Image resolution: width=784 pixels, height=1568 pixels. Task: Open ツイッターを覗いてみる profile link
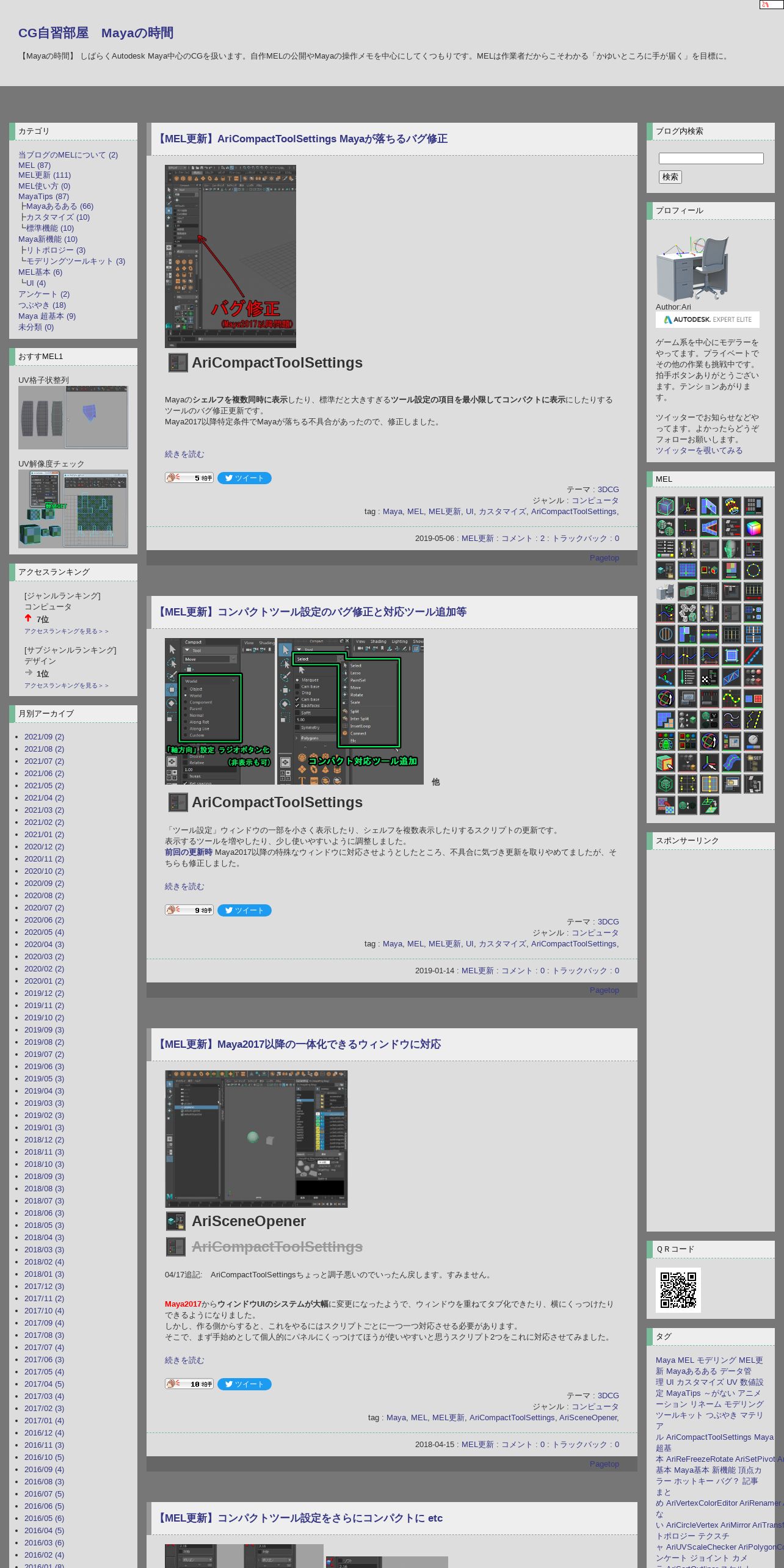[699, 450]
